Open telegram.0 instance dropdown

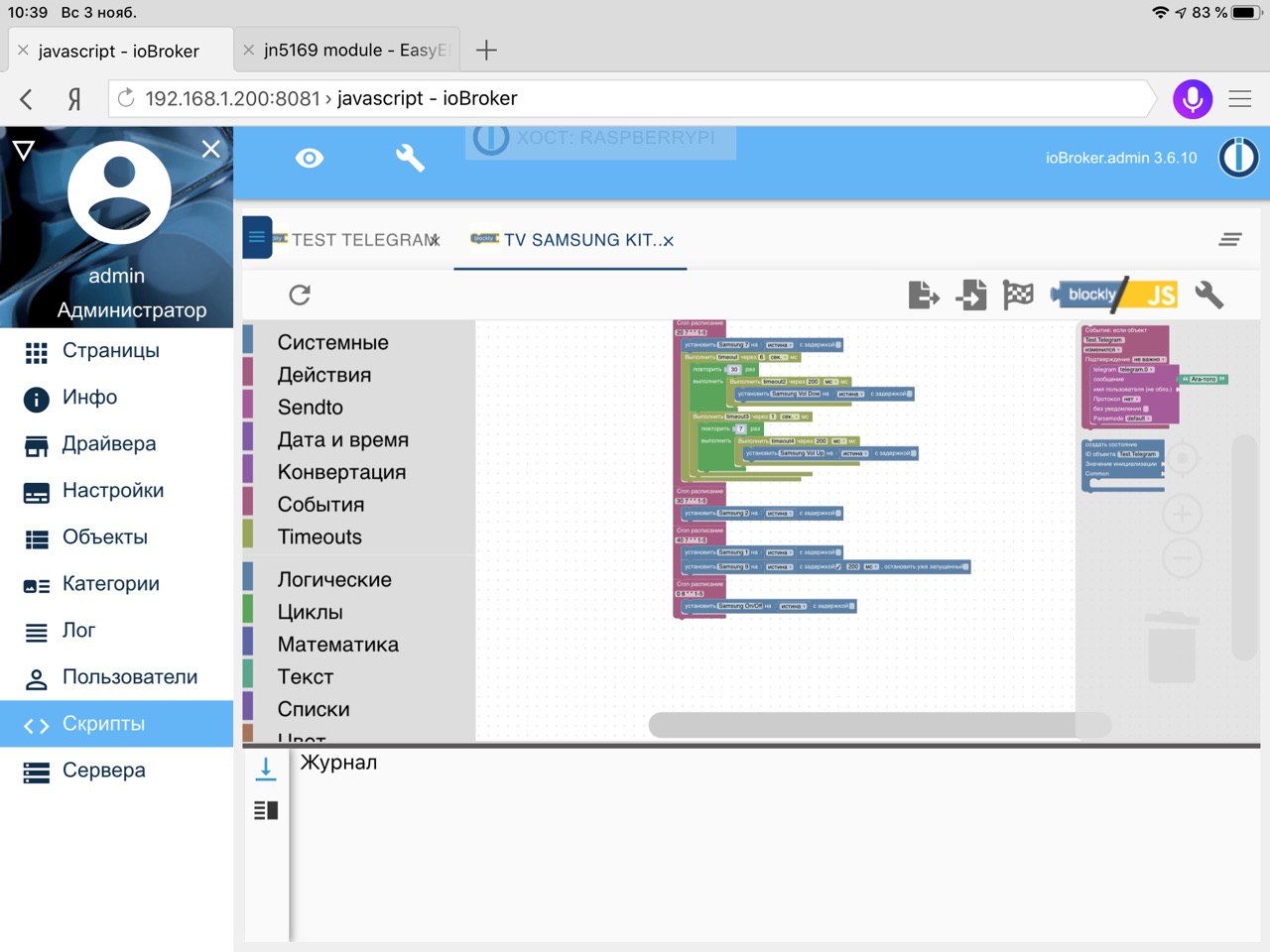click(x=1136, y=369)
